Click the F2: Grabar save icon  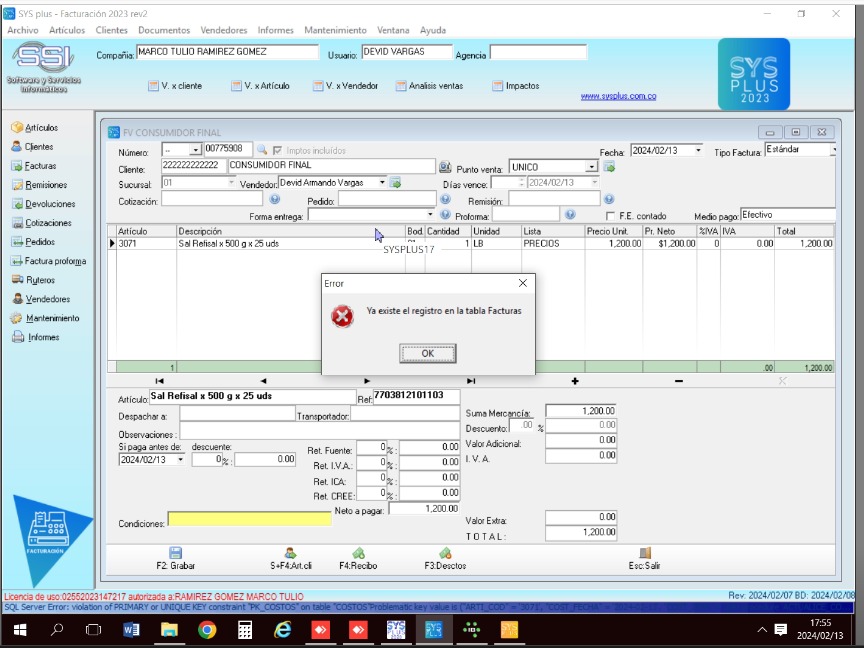click(x=175, y=553)
